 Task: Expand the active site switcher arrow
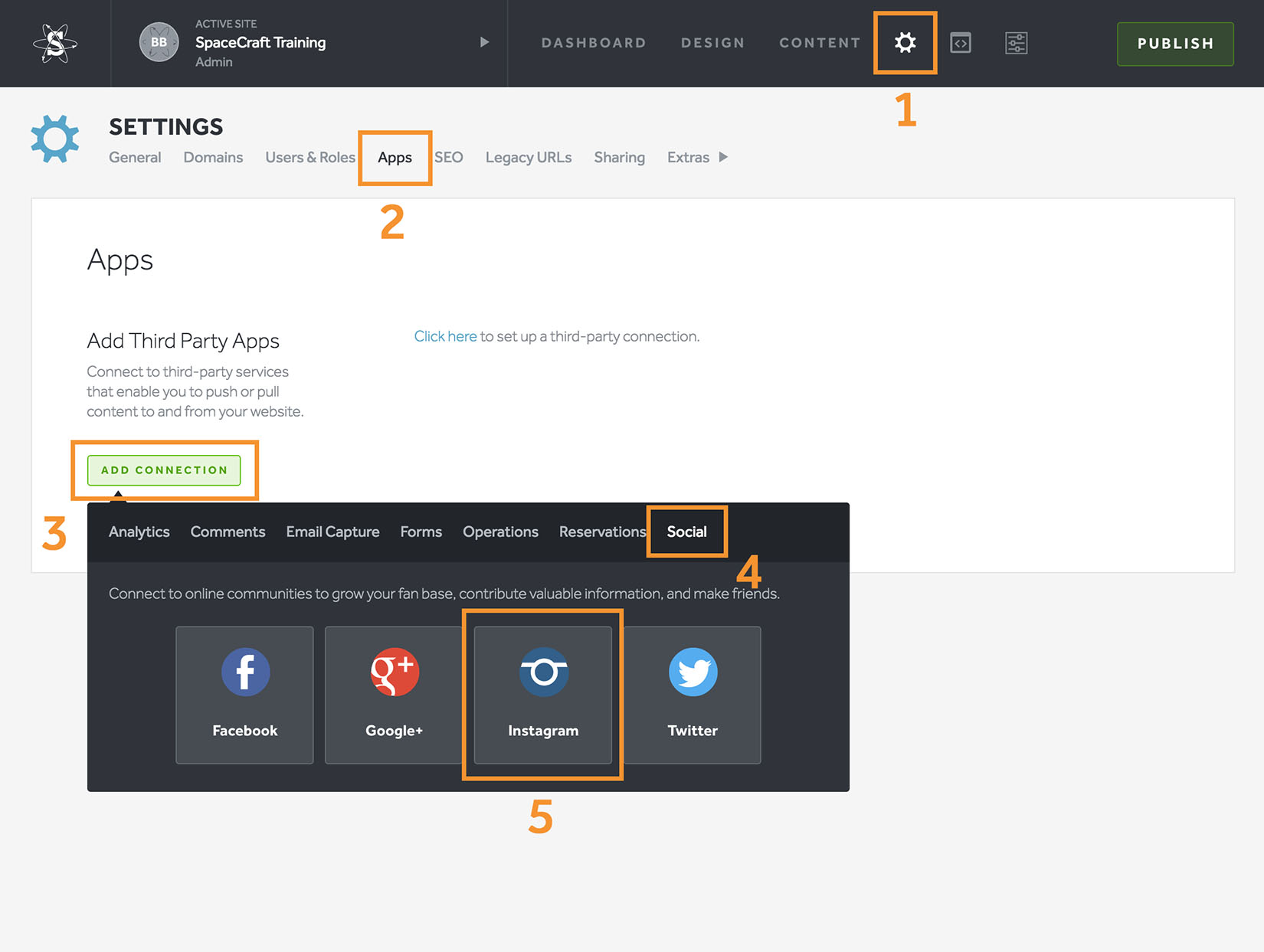click(x=484, y=42)
